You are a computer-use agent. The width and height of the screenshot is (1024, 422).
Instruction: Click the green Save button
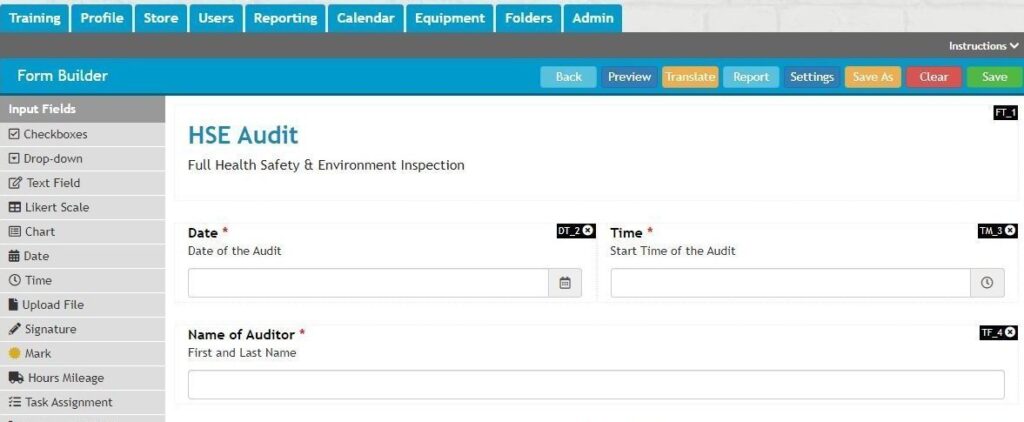click(994, 77)
